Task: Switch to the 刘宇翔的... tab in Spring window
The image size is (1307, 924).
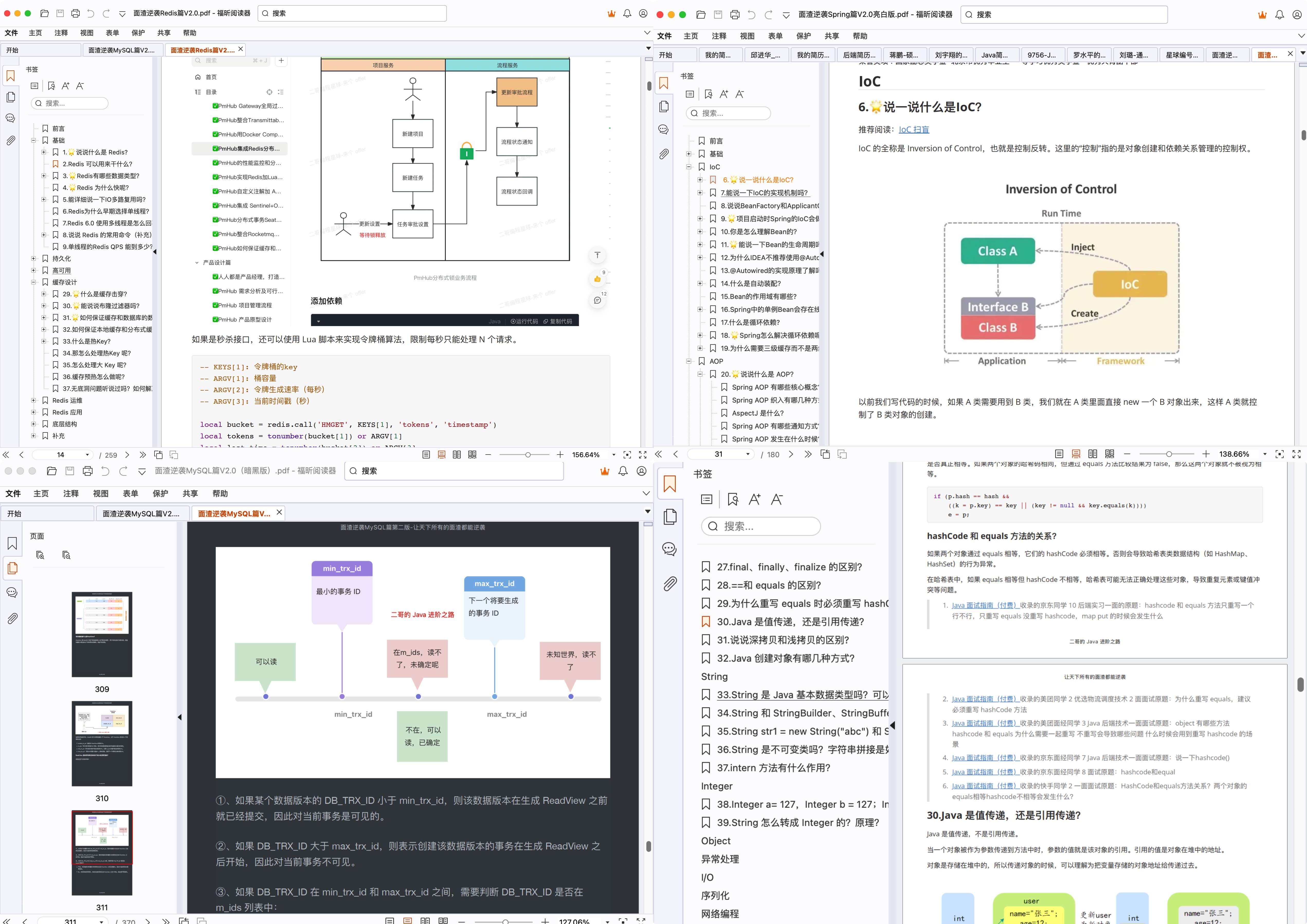Action: [x=951, y=55]
